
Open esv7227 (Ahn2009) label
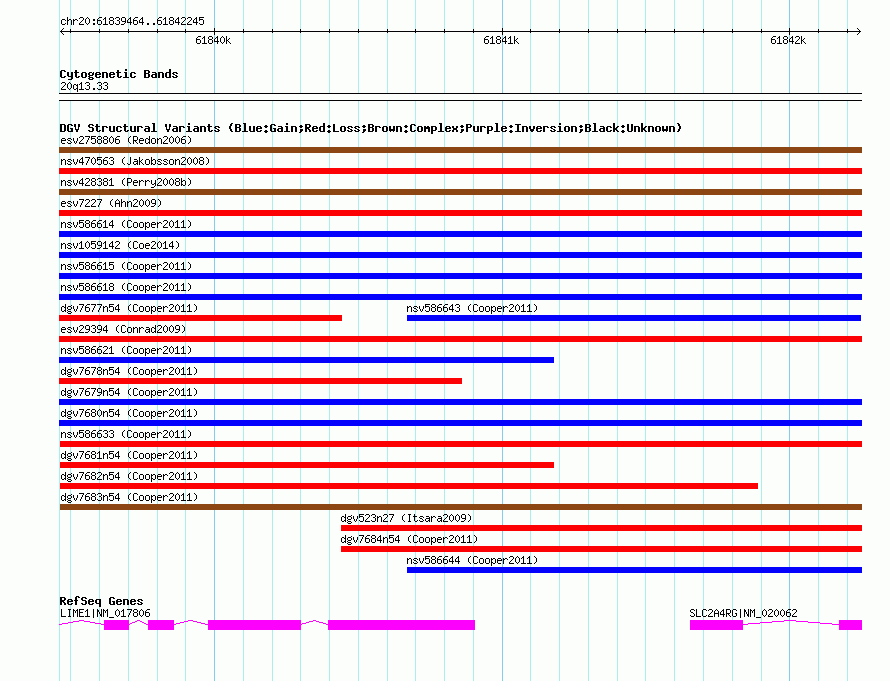111,203
